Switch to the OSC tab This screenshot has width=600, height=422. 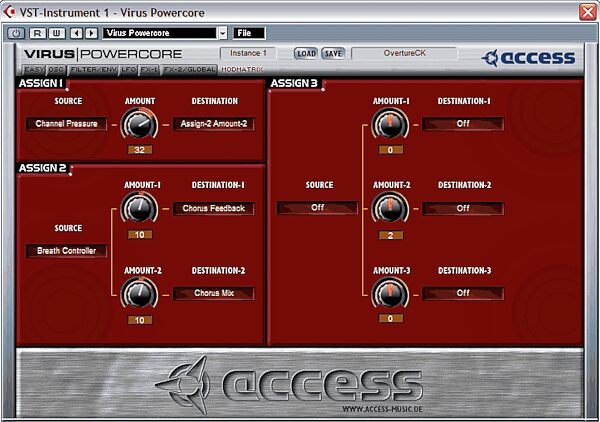click(x=56, y=70)
